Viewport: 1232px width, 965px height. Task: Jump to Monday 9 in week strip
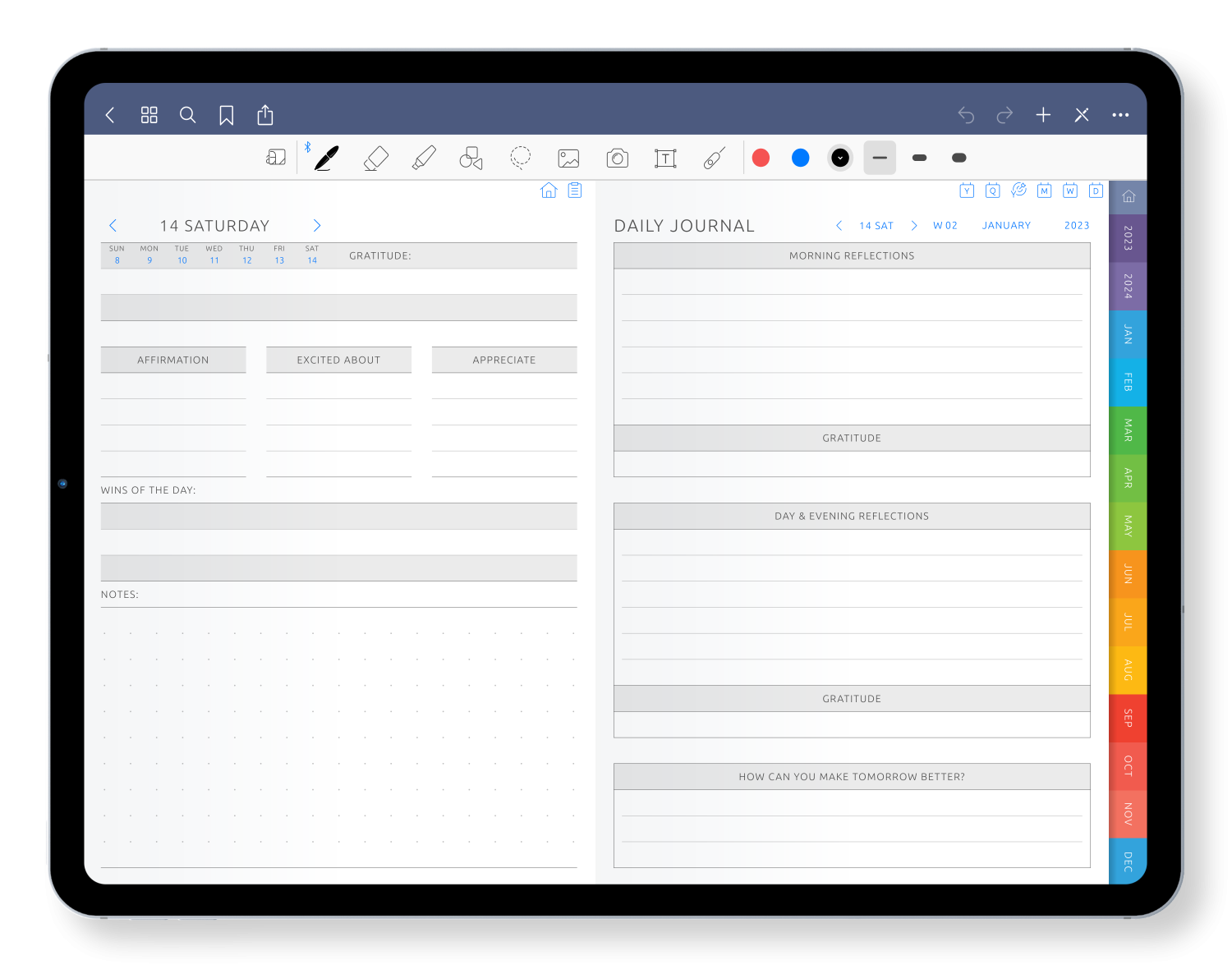[x=149, y=255]
